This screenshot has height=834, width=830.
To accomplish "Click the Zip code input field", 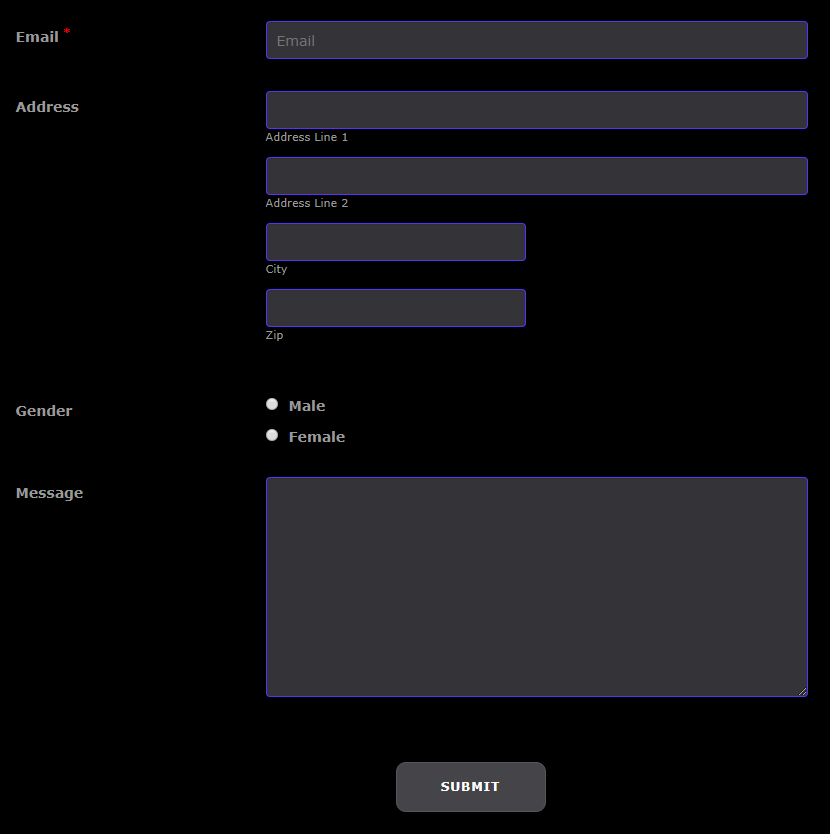I will (x=395, y=308).
